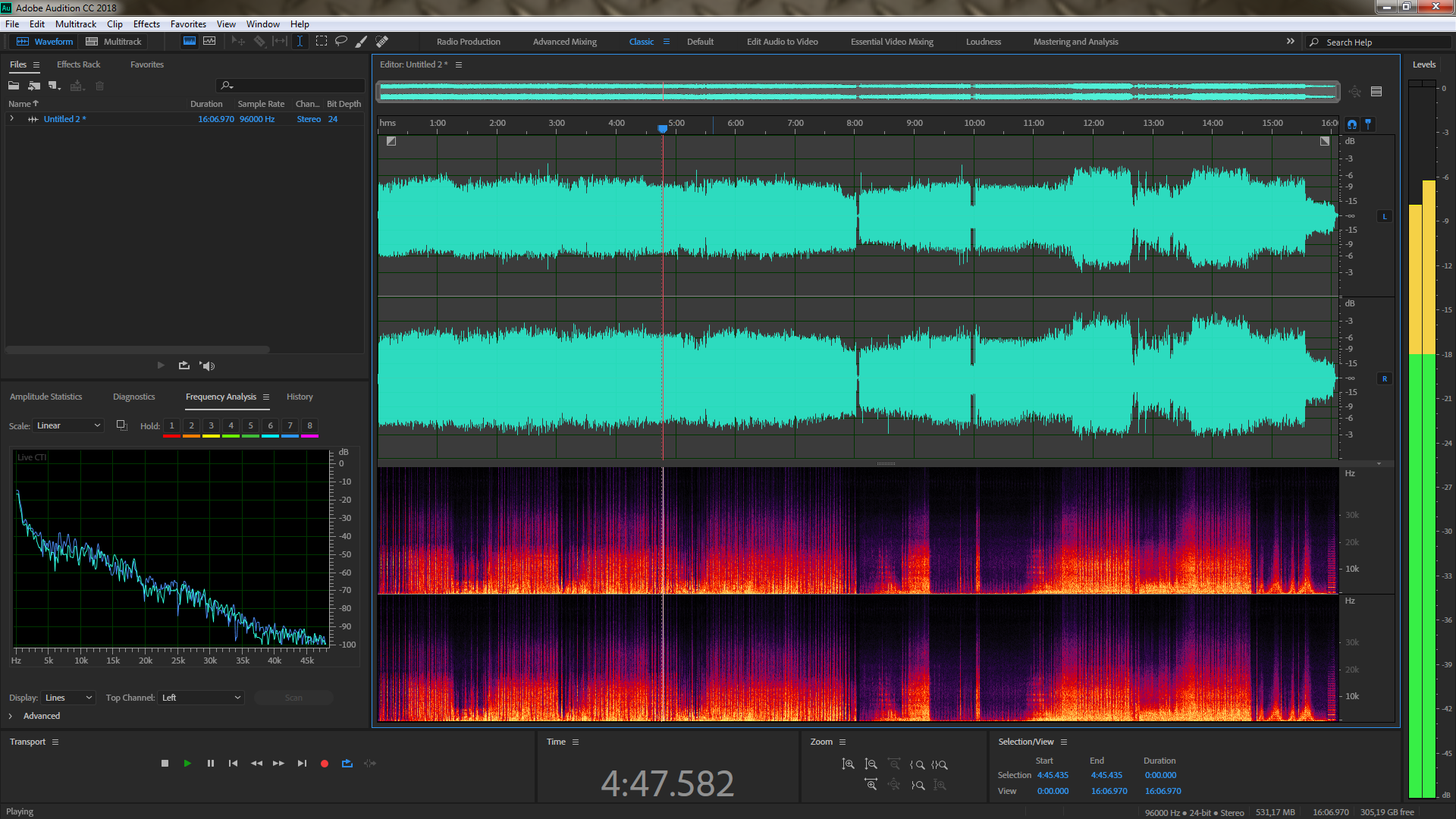Image resolution: width=1456 pixels, height=819 pixels.
Task: Open the Effects menu
Action: 146,24
